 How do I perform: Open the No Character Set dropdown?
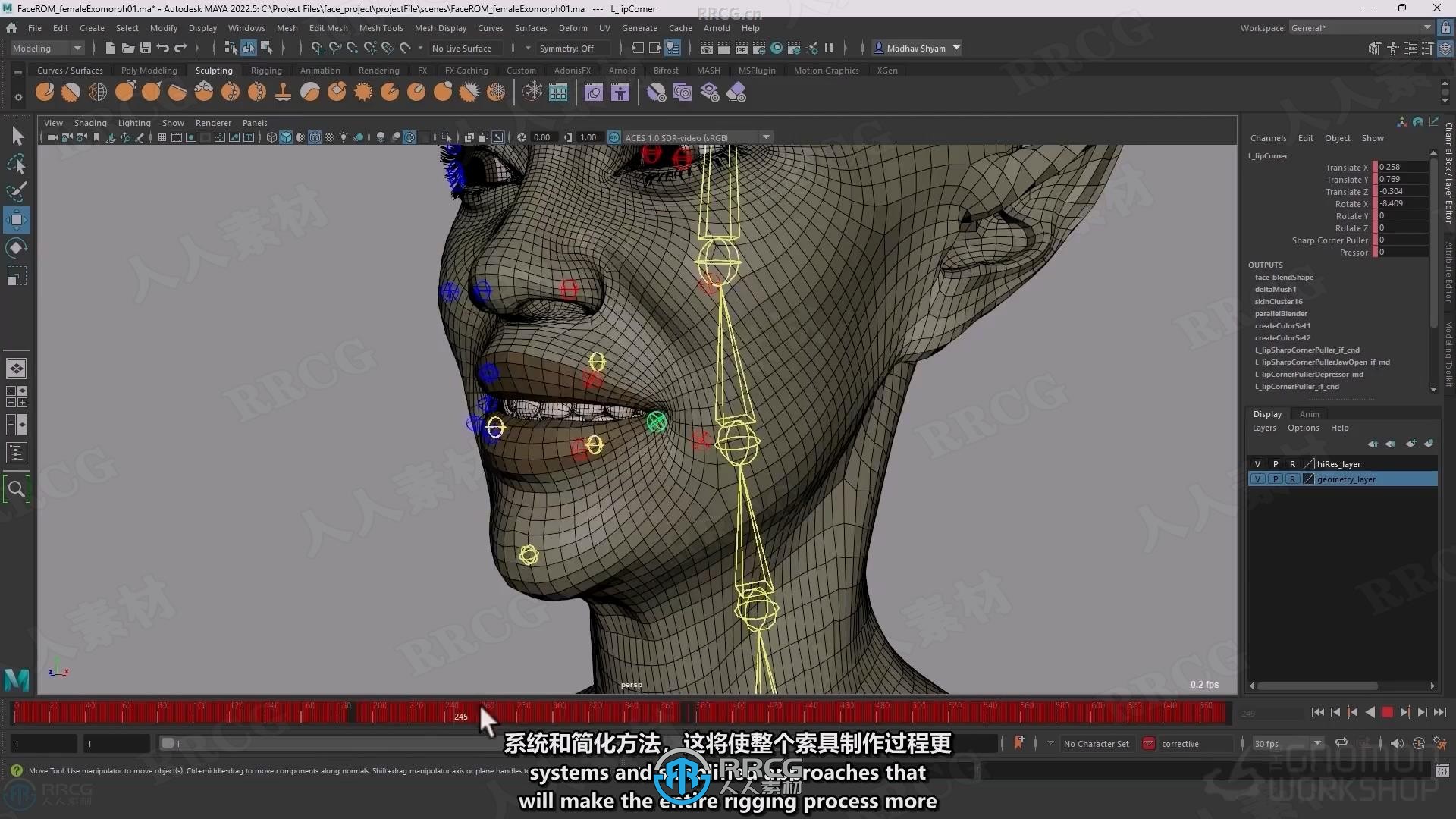pyautogui.click(x=1096, y=744)
